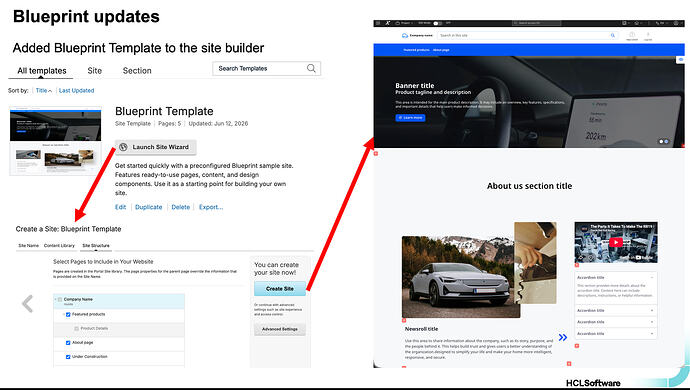This screenshot has height=390, width=690.
Task: Click the banner carousel dot indicator
Action: point(663,141)
